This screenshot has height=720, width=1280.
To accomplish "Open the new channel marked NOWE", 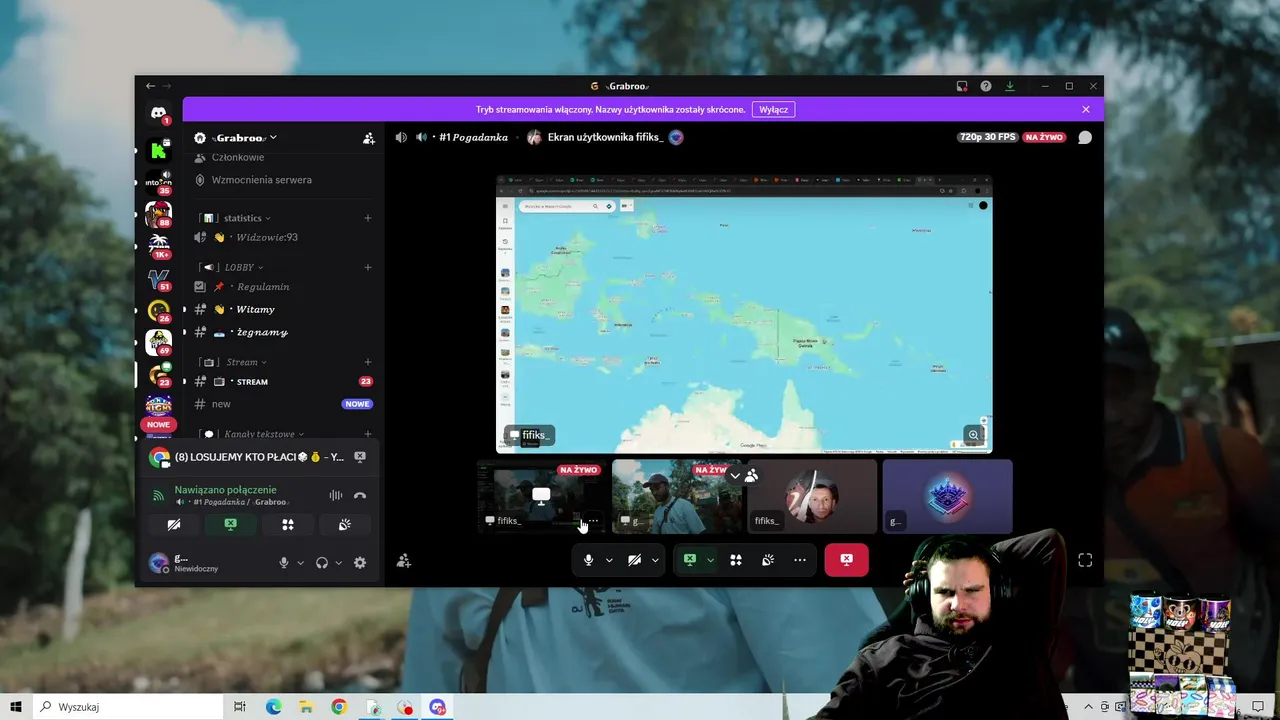I will [x=283, y=404].
